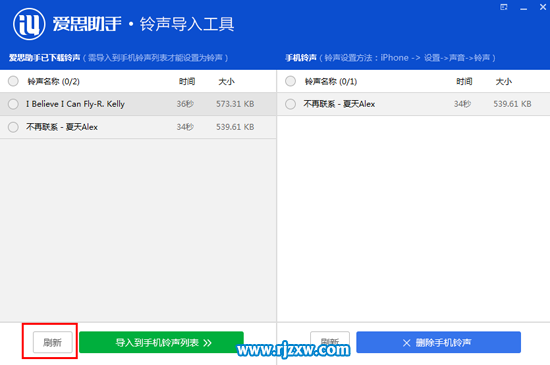Click the i4 logo icon
Viewport: 550px width, 365px height.
click(29, 24)
